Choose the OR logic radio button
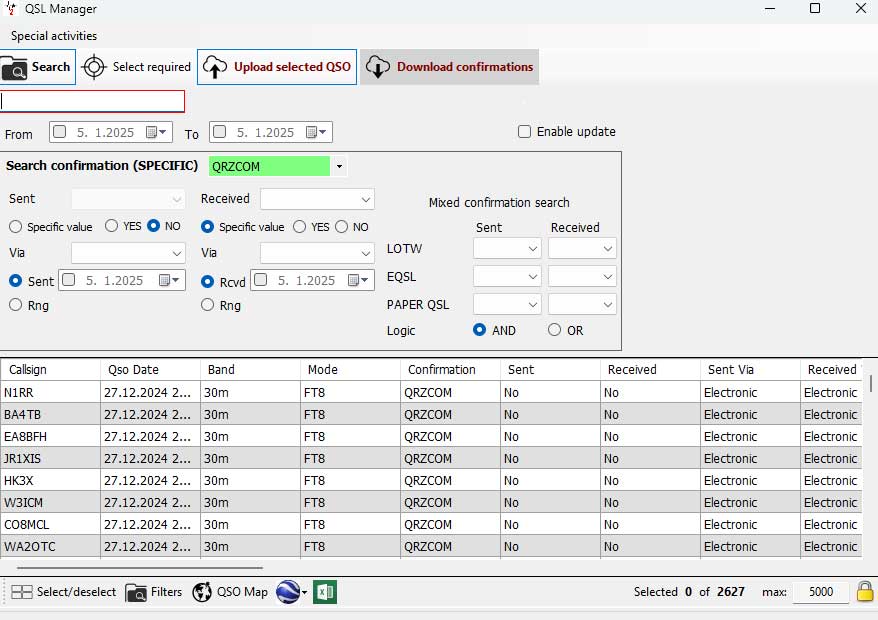The width and height of the screenshot is (878, 620). point(554,329)
